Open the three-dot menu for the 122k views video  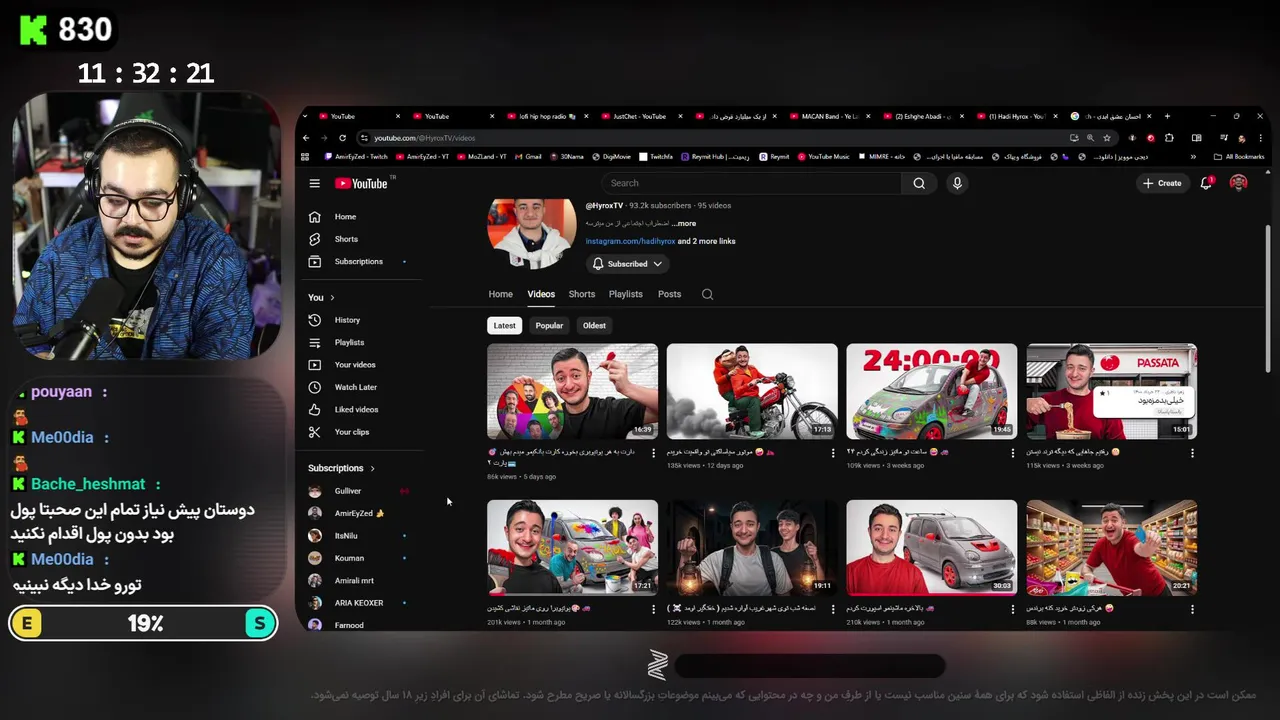point(833,608)
